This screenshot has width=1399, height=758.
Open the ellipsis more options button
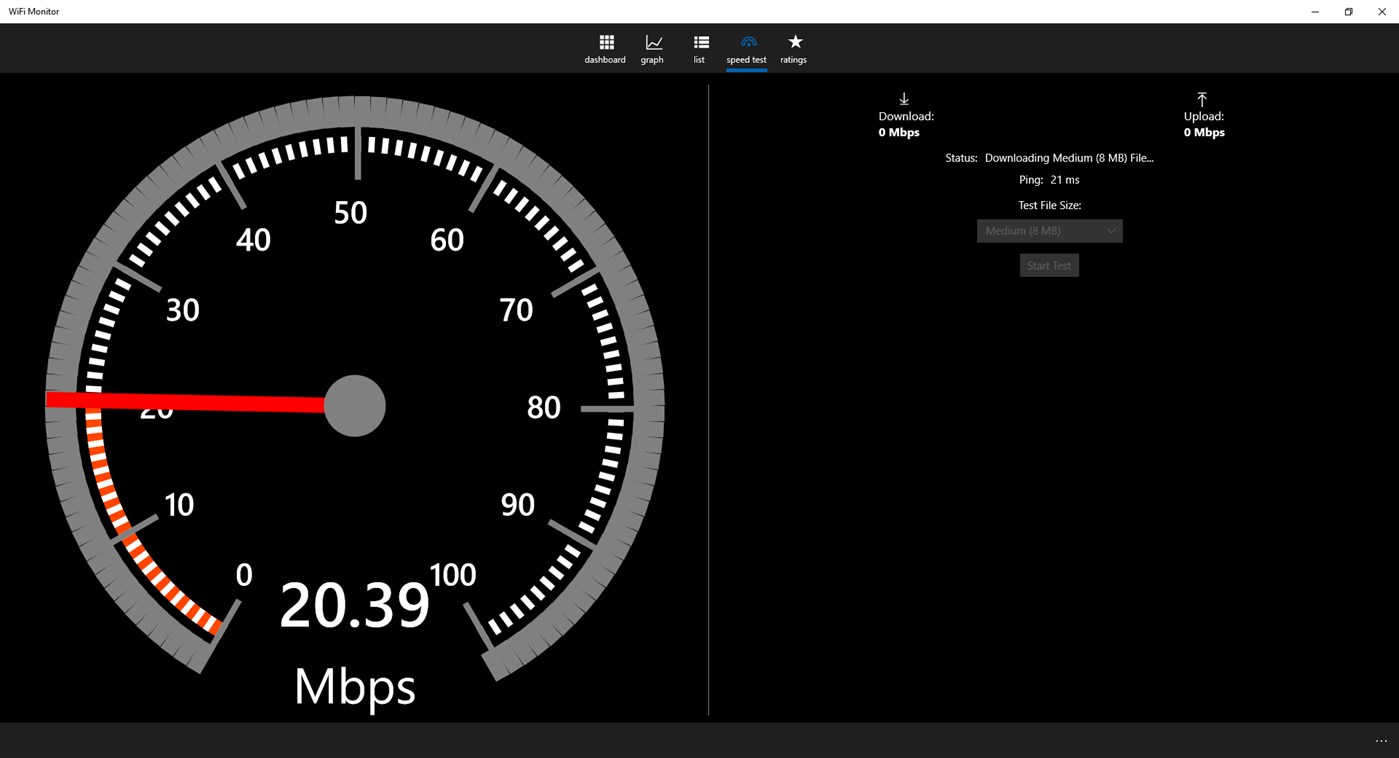[1381, 740]
